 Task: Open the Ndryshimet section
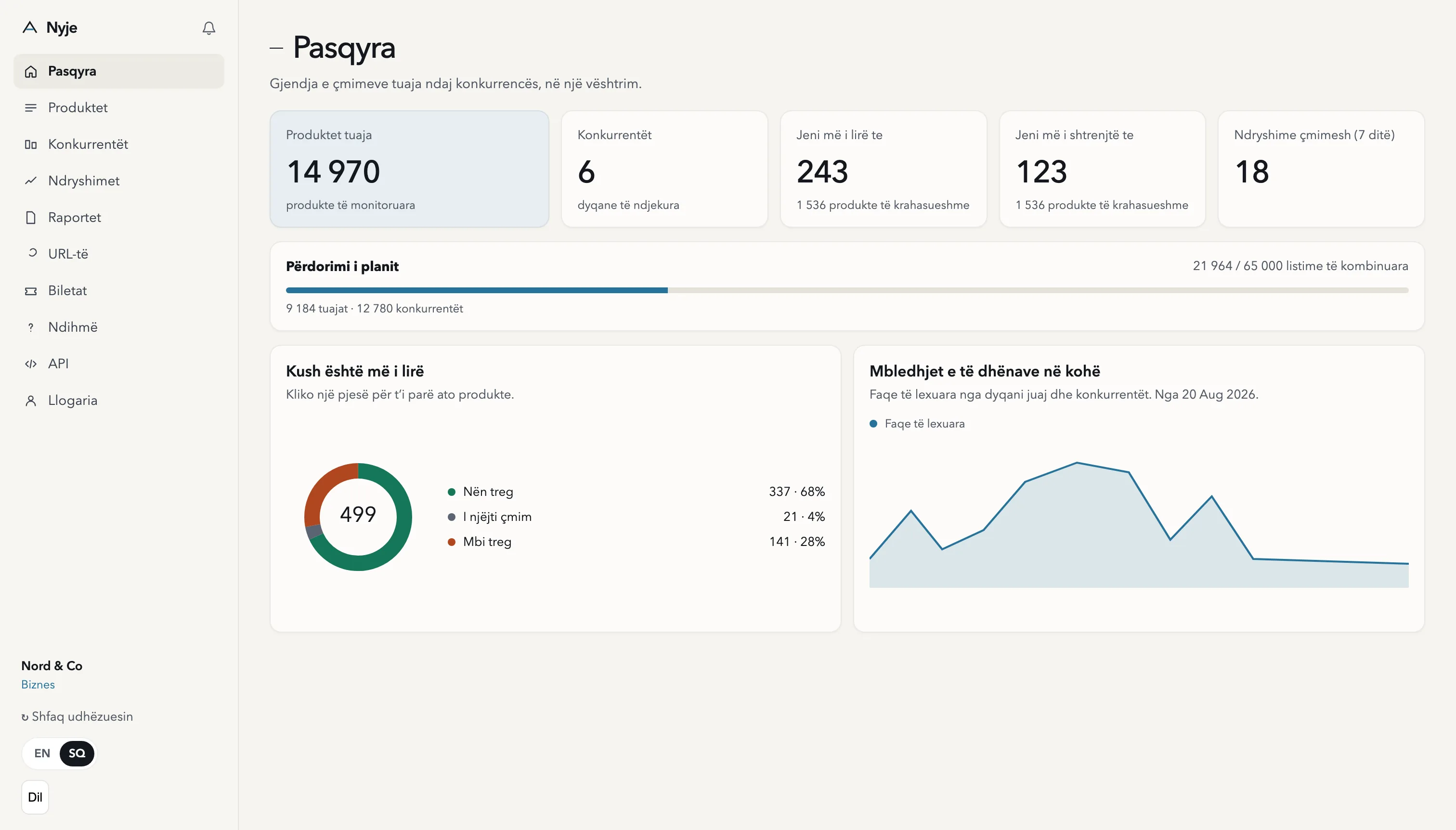[x=118, y=181]
